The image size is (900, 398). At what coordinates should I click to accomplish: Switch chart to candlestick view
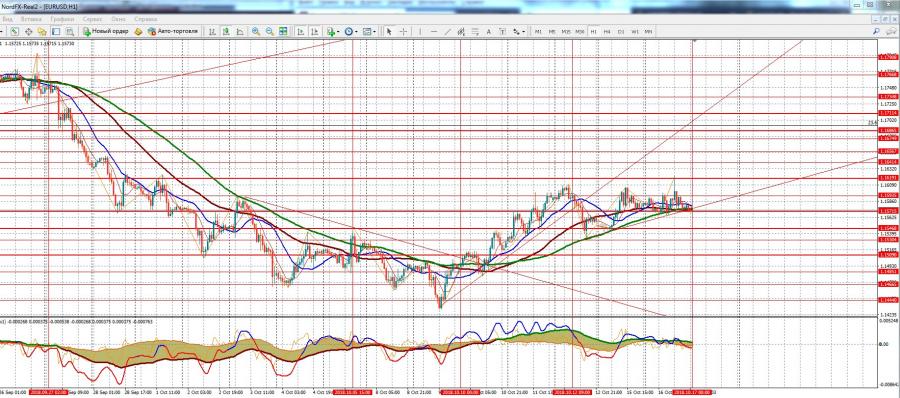(x=226, y=32)
